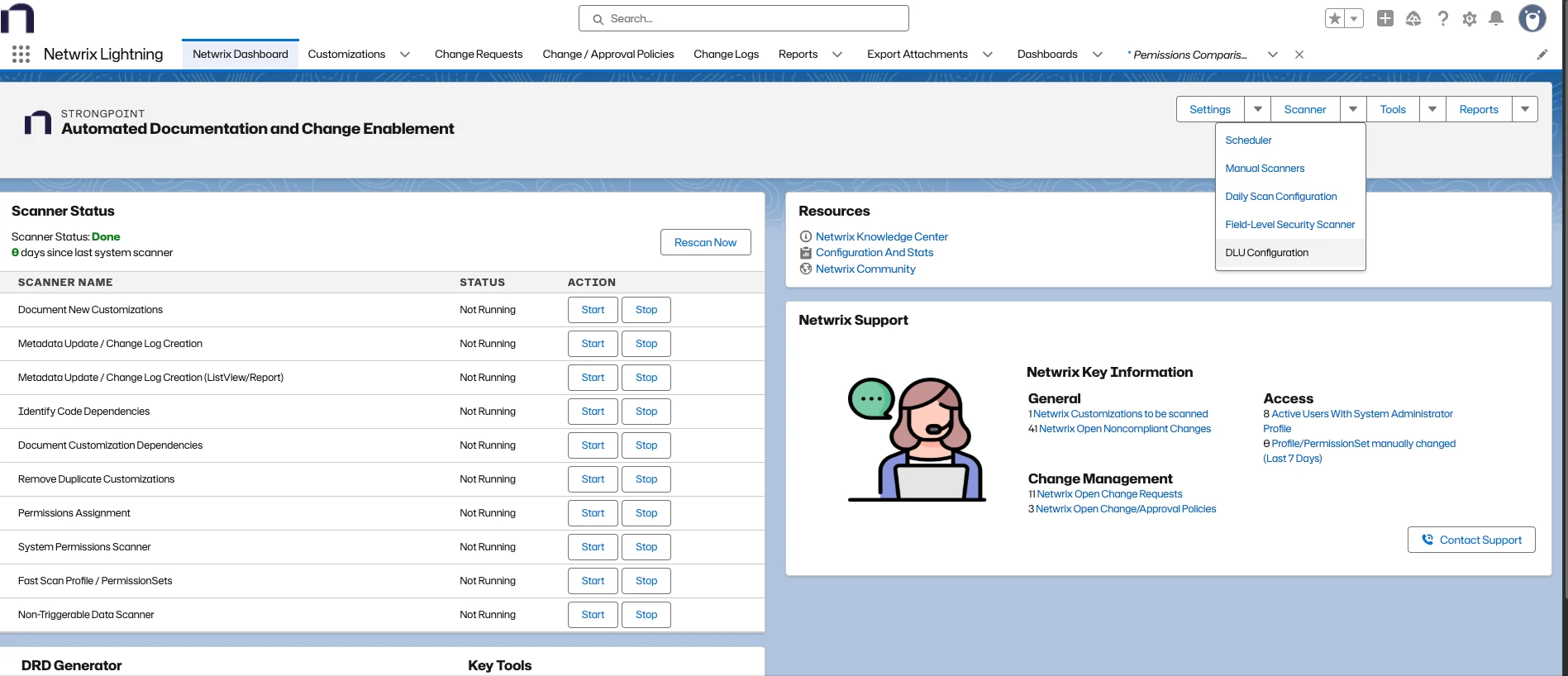Image resolution: width=1568 pixels, height=676 pixels.
Task: Click the Rescan Now button
Action: click(705, 242)
